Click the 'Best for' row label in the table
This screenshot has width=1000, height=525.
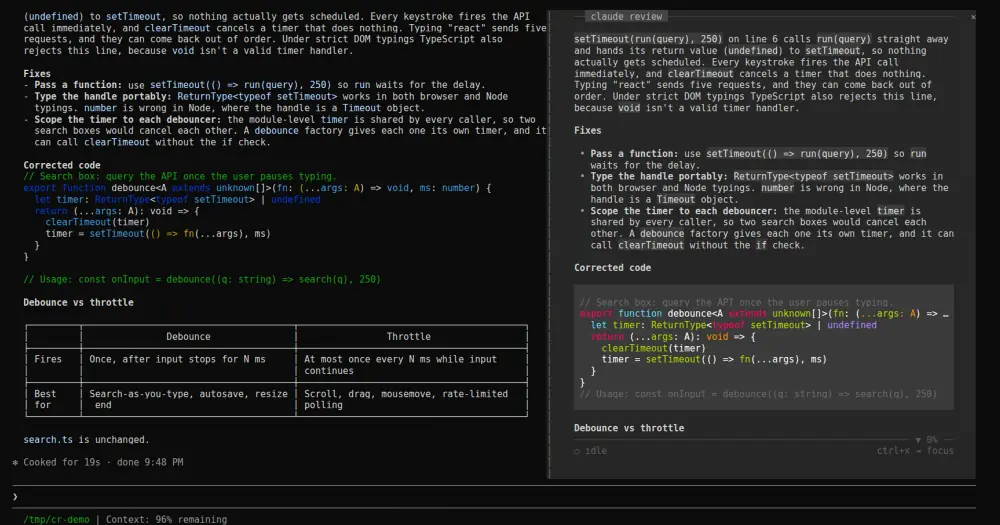(45, 399)
